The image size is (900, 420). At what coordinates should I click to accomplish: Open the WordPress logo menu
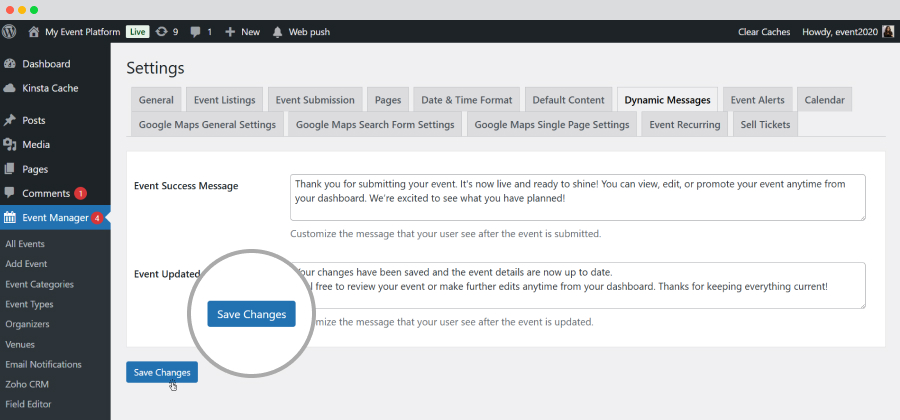(9, 32)
